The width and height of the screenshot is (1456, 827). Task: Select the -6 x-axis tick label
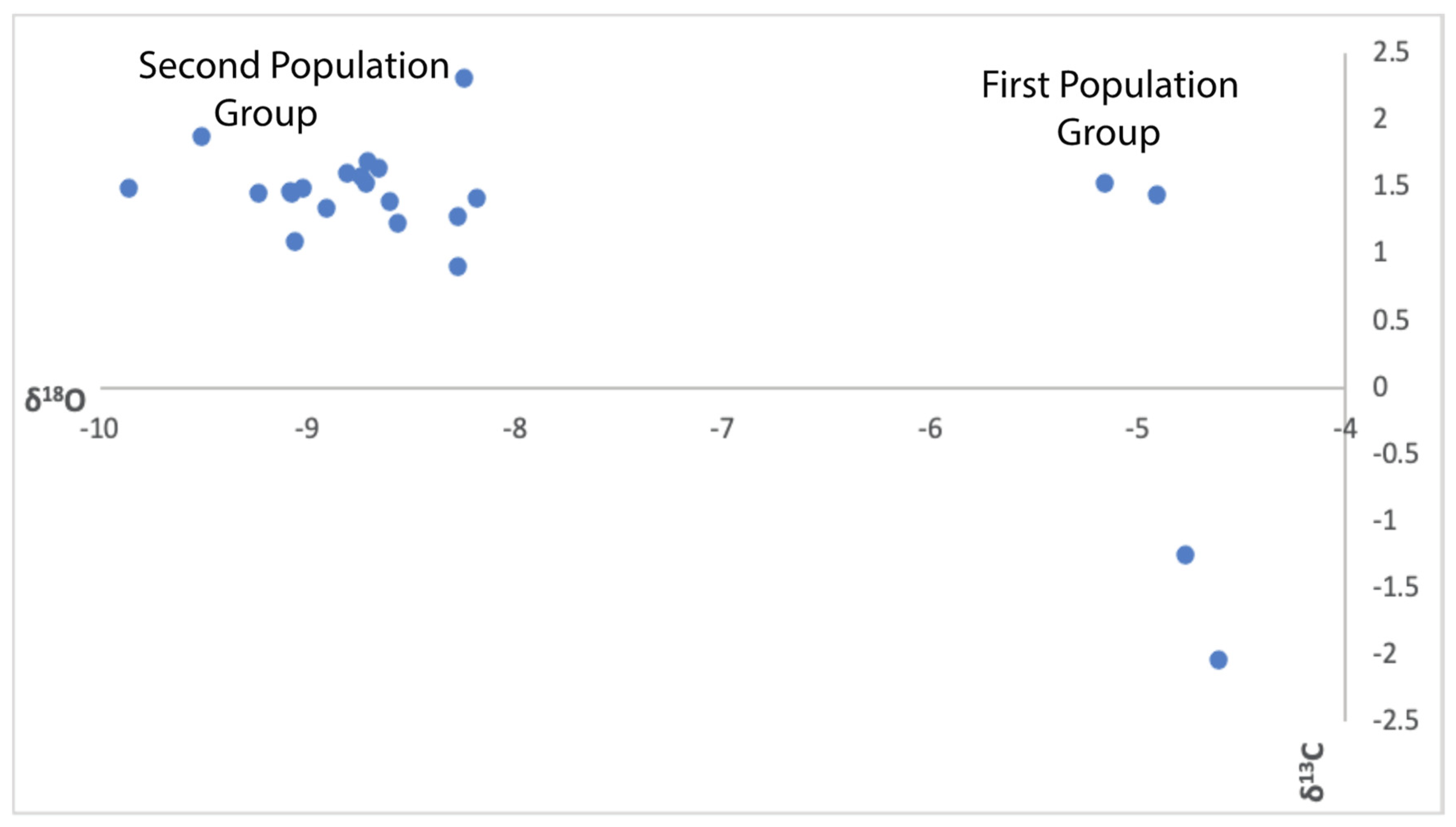click(x=930, y=429)
